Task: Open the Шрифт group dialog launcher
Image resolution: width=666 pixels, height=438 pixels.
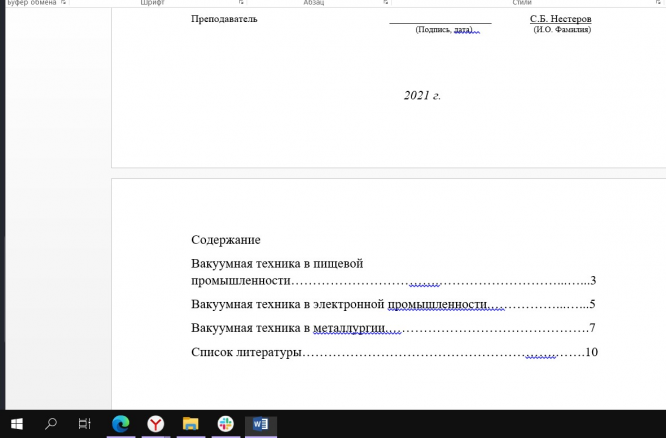Action: click(x=241, y=3)
